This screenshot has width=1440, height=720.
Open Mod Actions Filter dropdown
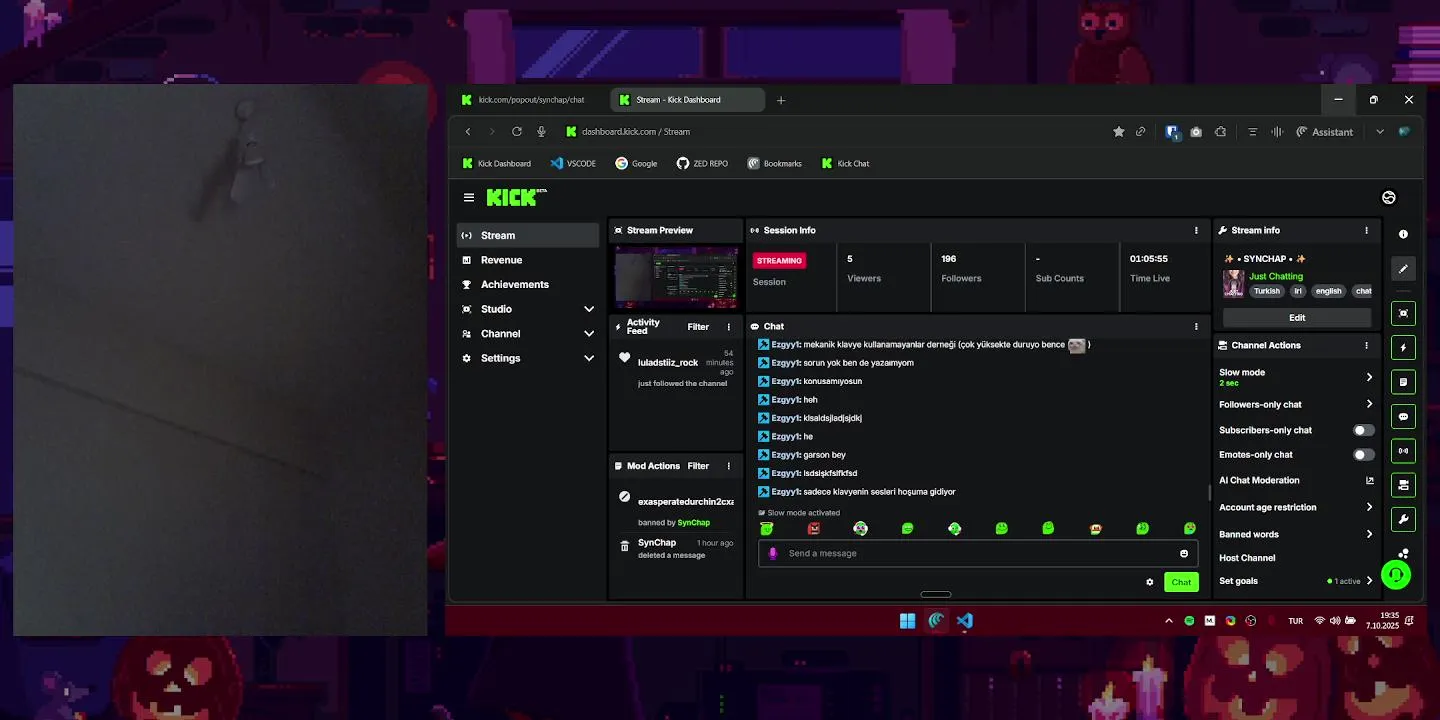698,466
